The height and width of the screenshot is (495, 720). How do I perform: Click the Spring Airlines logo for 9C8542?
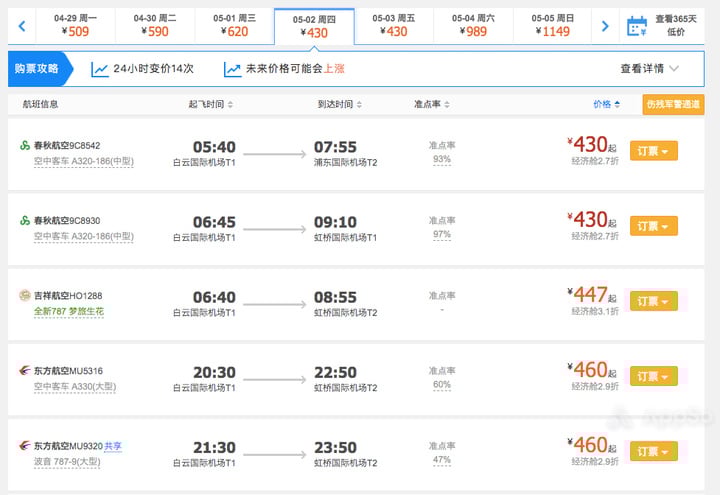[25, 146]
